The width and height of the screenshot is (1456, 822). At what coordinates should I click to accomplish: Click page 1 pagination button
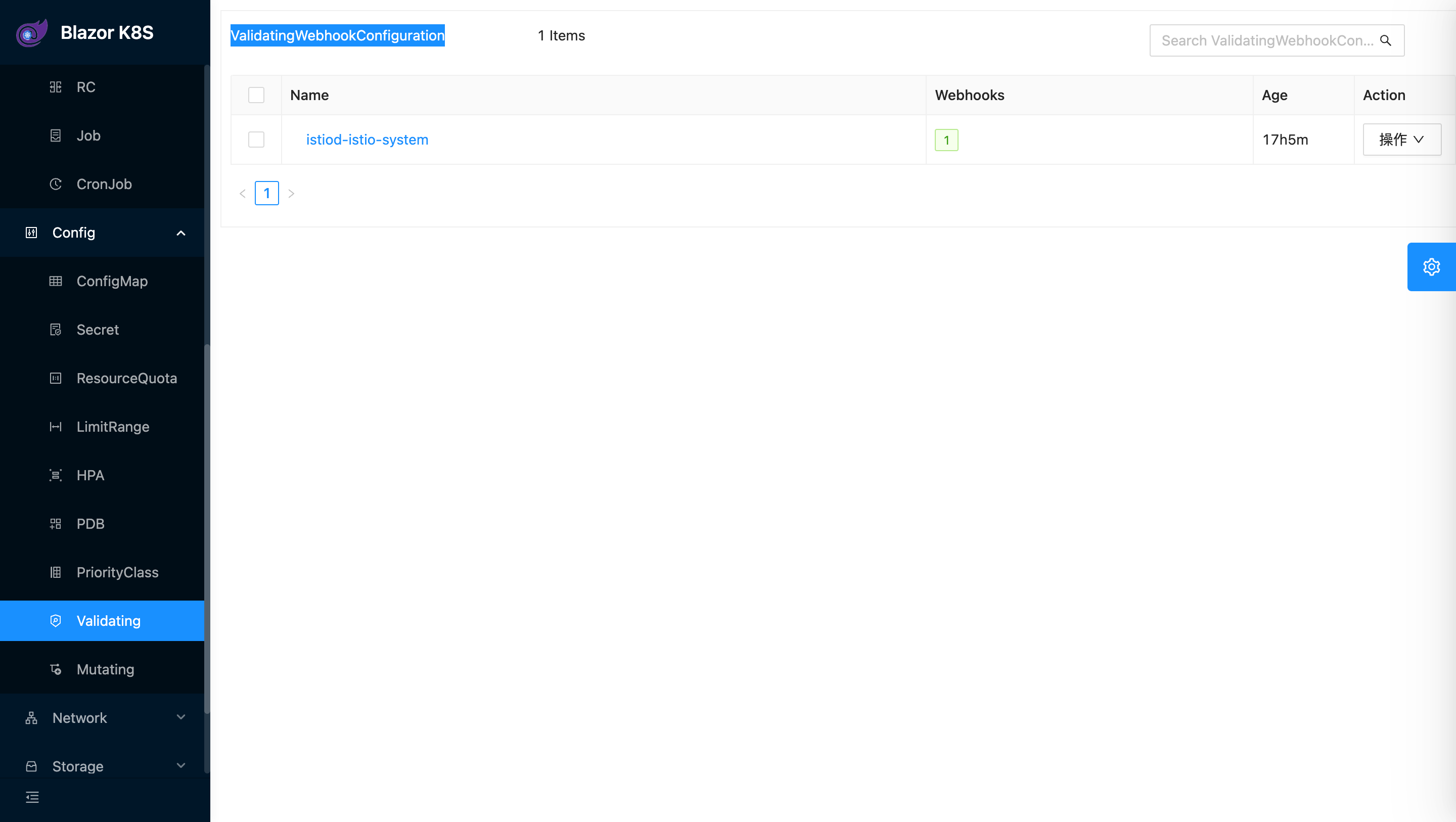267,193
